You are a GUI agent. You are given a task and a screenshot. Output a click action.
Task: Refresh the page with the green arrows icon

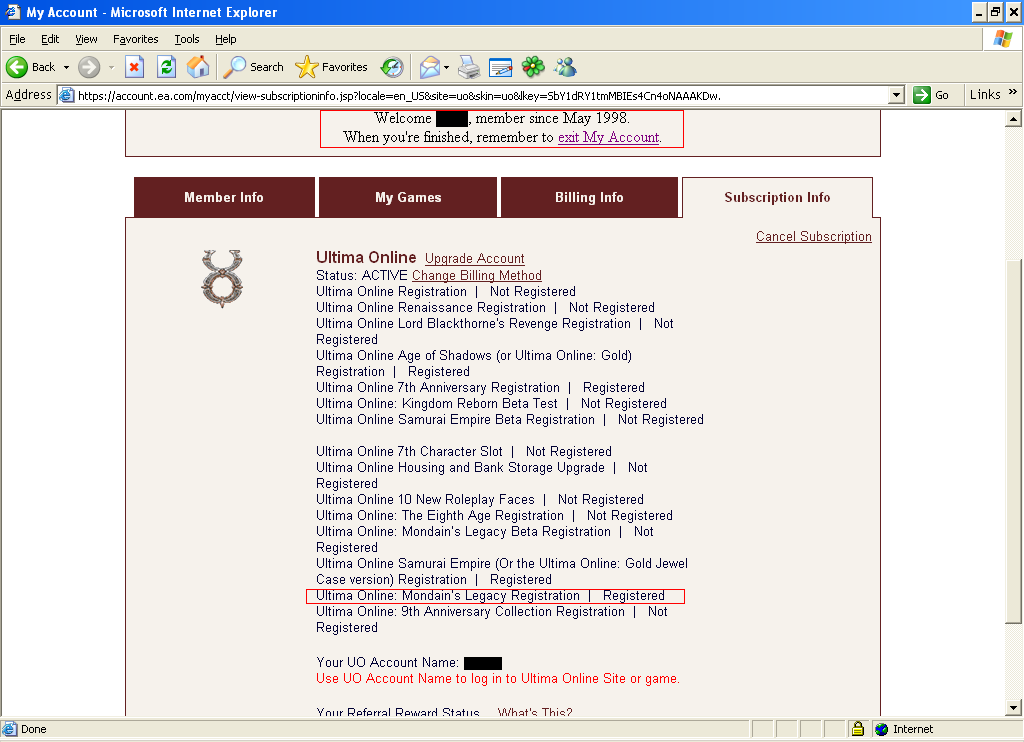[x=167, y=67]
